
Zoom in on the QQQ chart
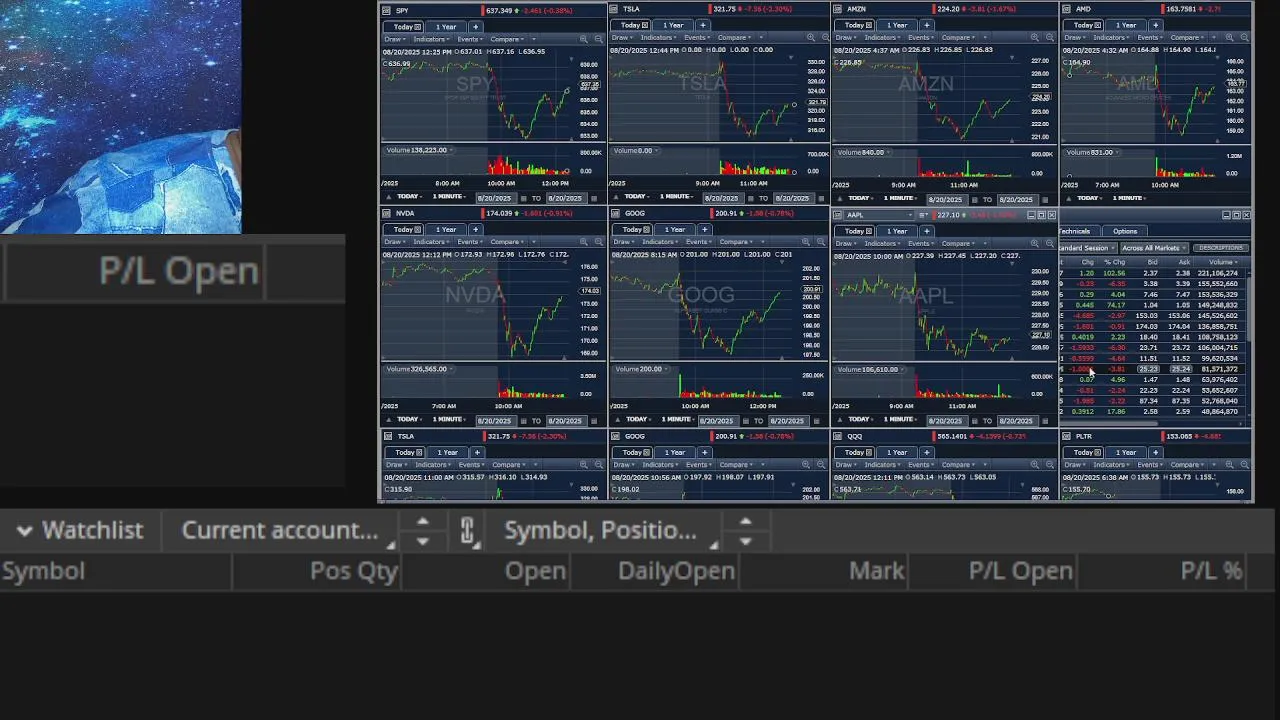1035,465
